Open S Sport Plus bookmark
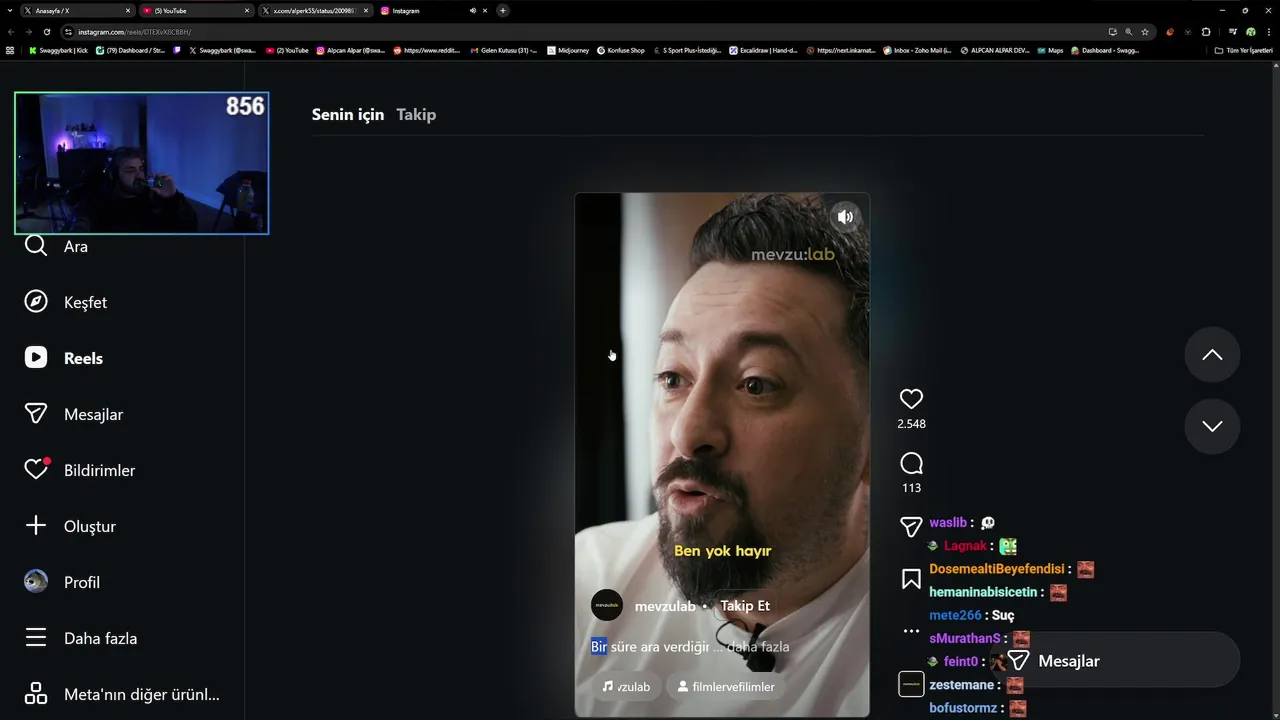Viewport: 1280px width, 720px height. [x=686, y=50]
